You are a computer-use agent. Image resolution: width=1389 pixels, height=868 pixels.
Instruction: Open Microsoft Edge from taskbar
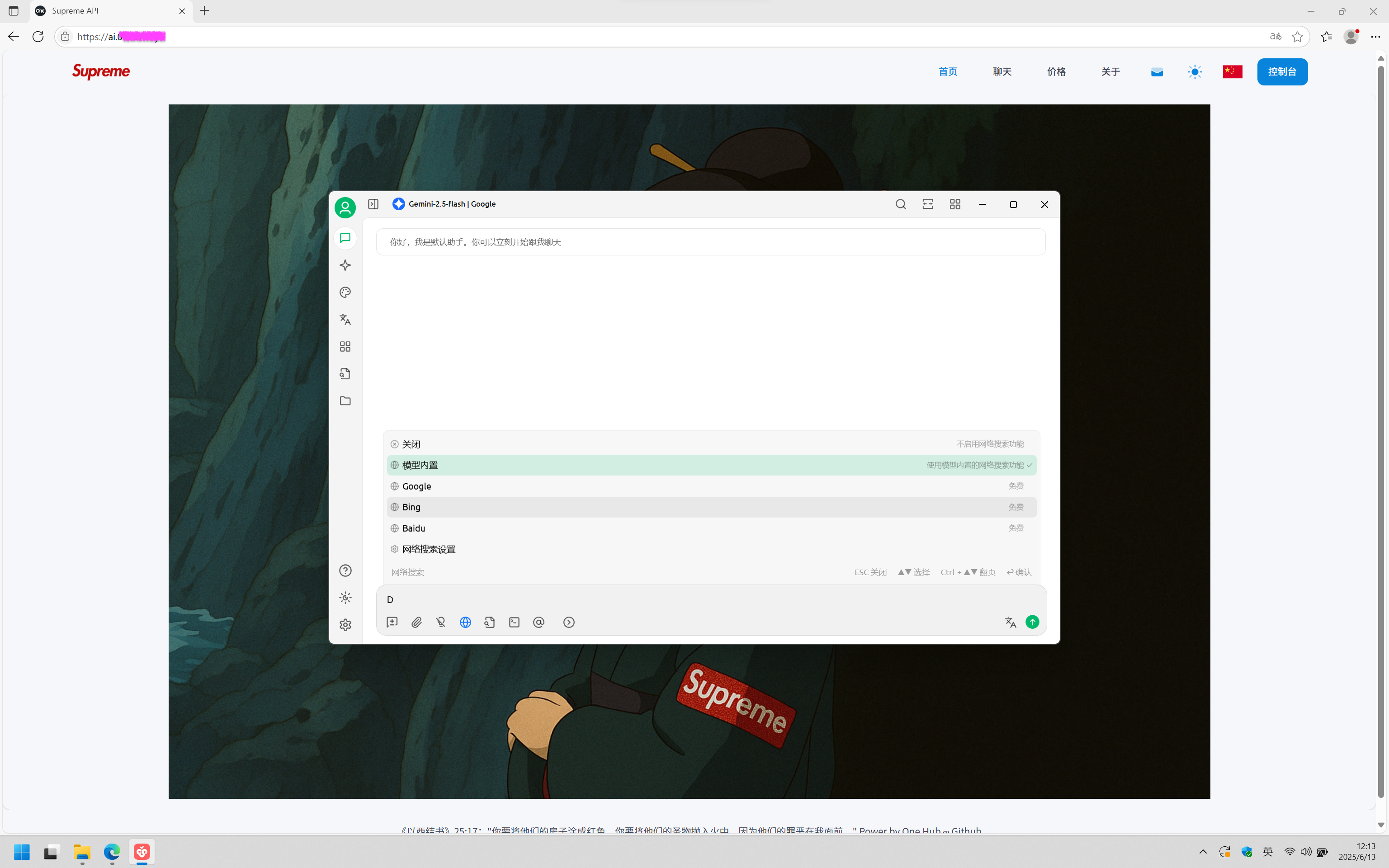pyautogui.click(x=112, y=852)
